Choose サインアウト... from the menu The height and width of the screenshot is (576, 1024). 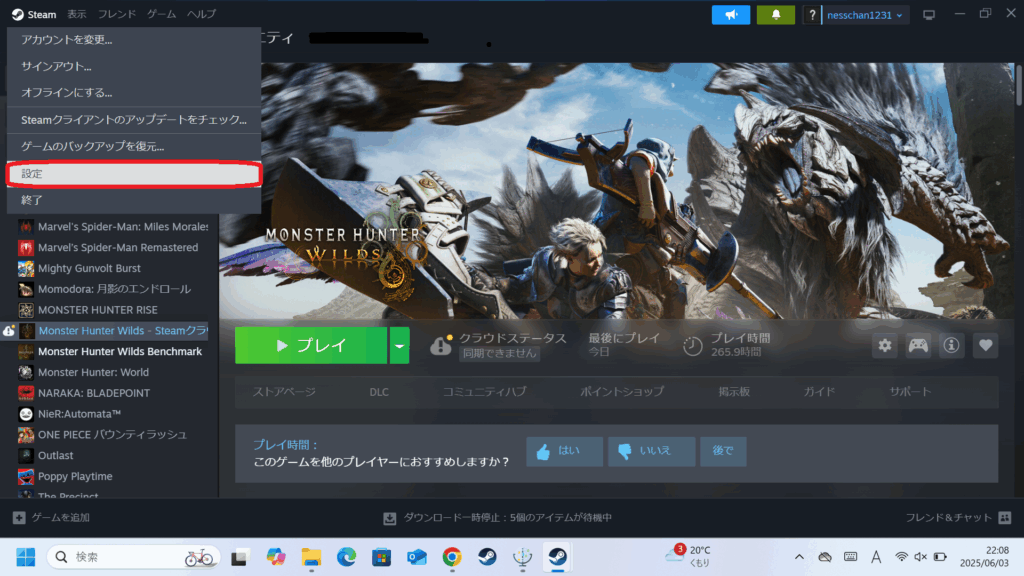click(134, 67)
